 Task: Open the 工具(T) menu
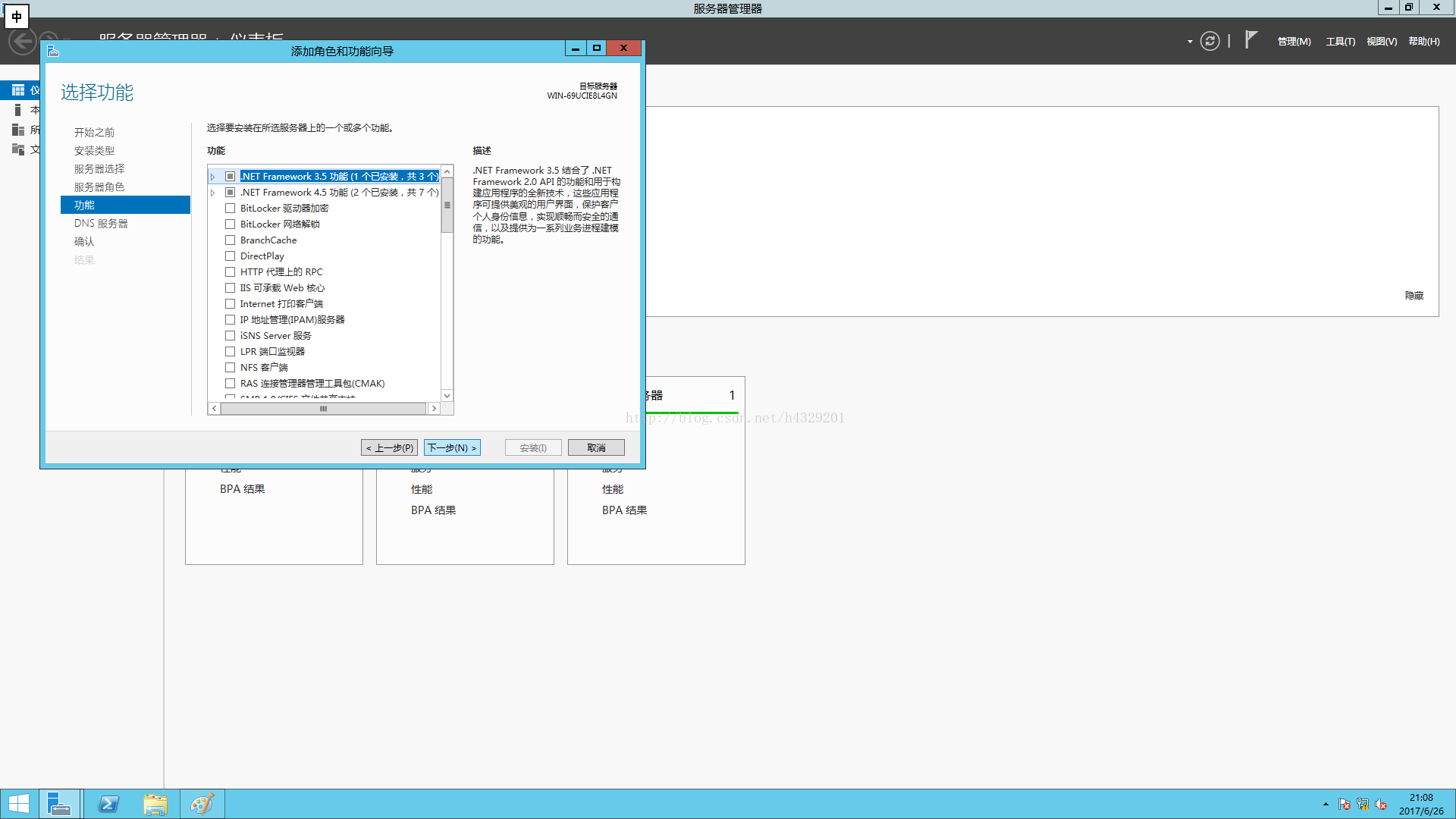(1340, 42)
